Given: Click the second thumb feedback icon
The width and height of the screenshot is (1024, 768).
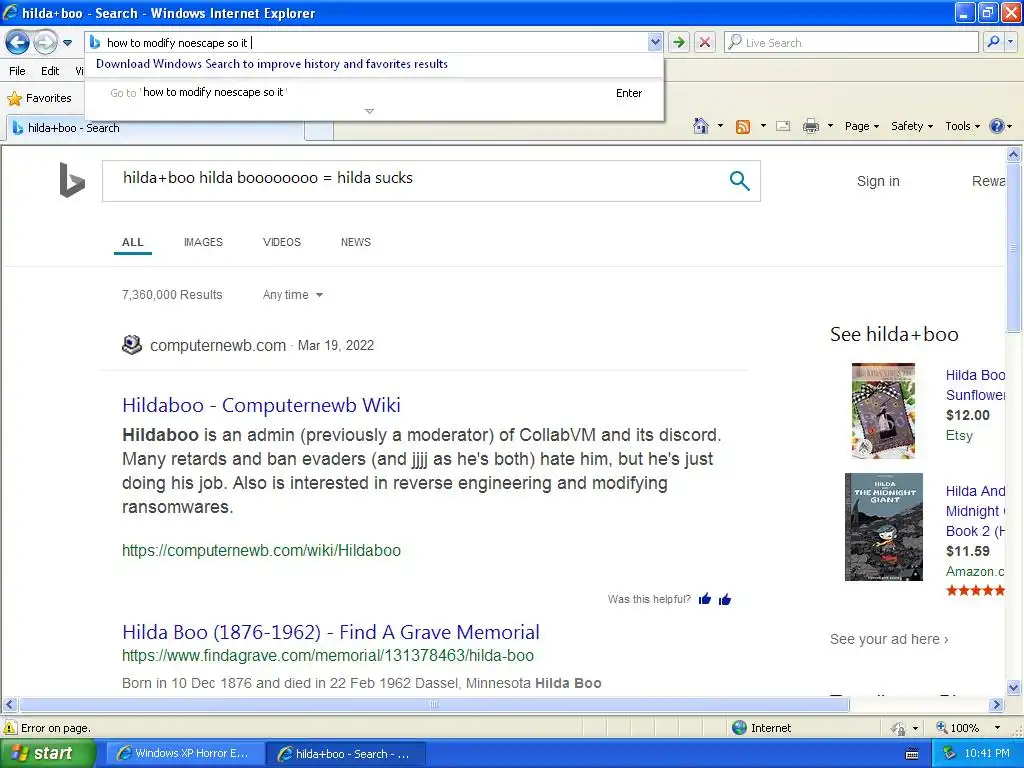Looking at the screenshot, I should (x=725, y=599).
